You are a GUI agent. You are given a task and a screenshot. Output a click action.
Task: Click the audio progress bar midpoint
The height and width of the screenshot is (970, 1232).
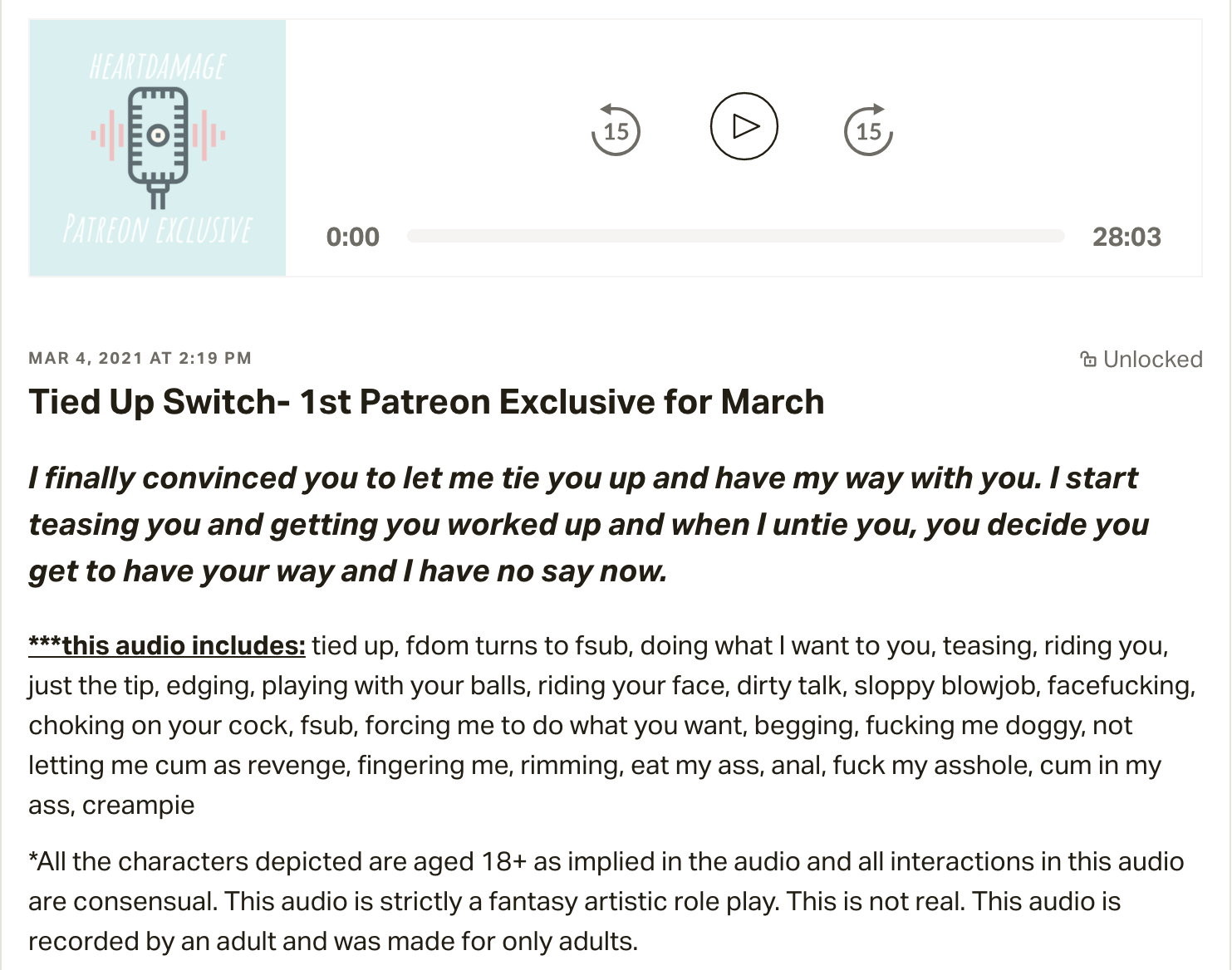(735, 237)
